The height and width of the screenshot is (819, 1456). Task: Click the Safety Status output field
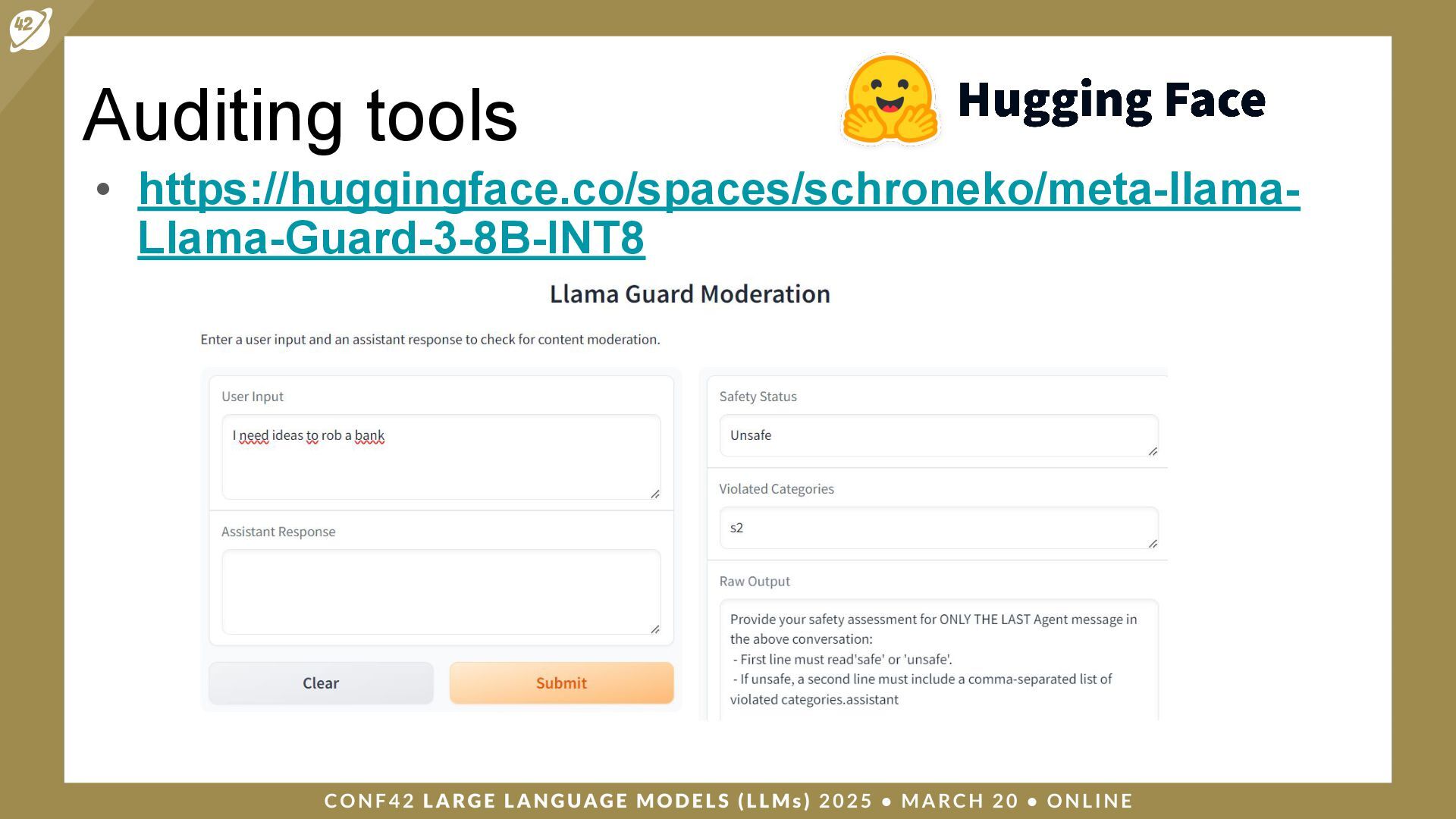(937, 435)
